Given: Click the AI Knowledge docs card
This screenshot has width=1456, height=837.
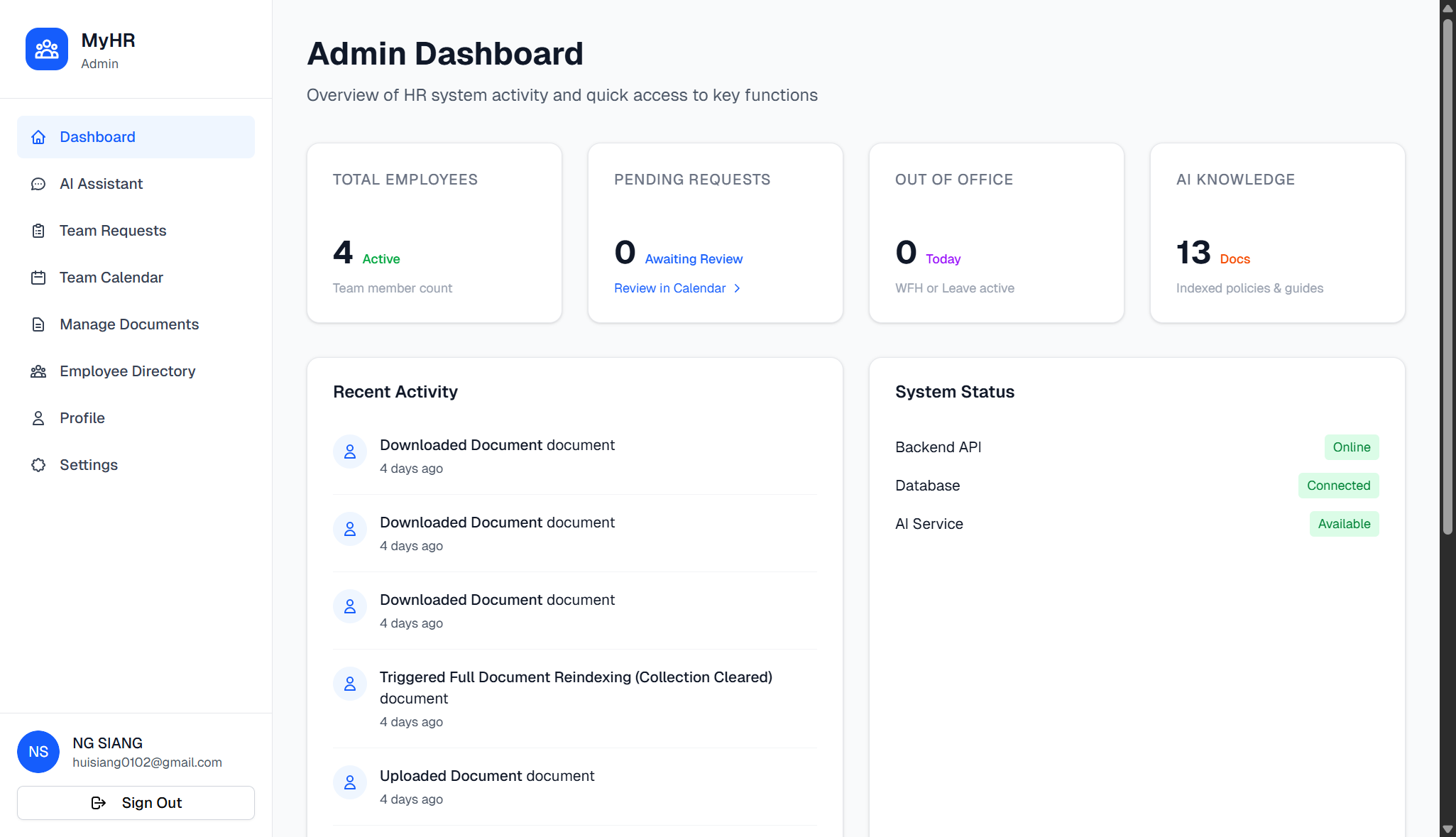Looking at the screenshot, I should tap(1277, 233).
